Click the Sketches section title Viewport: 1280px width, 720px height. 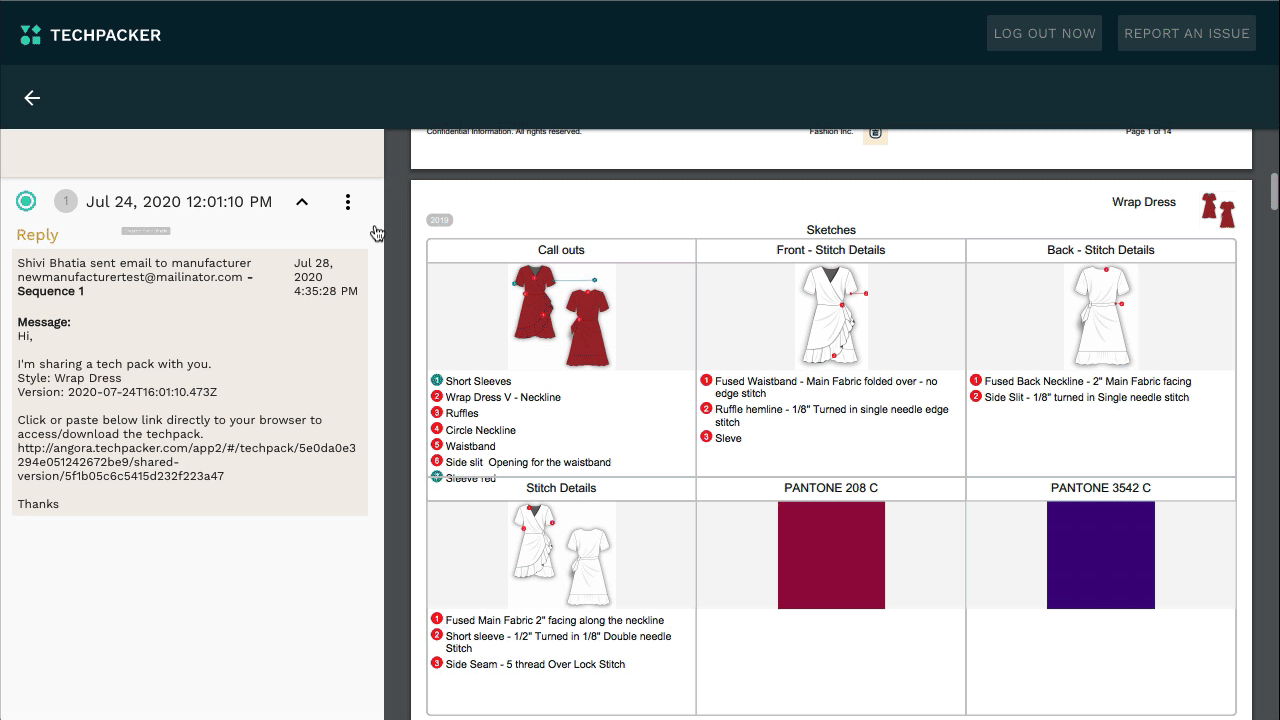831,230
